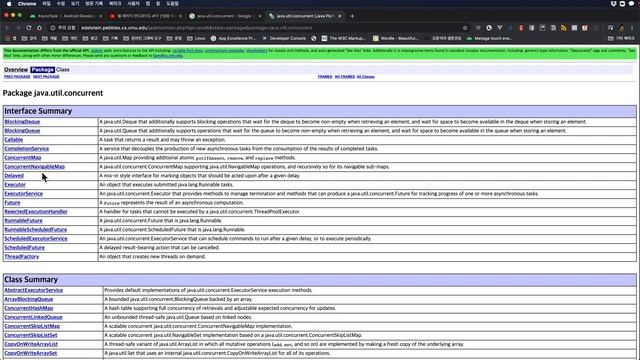Click the RSS feed extension icon
The width and height of the screenshot is (640, 360).
click(x=564, y=28)
